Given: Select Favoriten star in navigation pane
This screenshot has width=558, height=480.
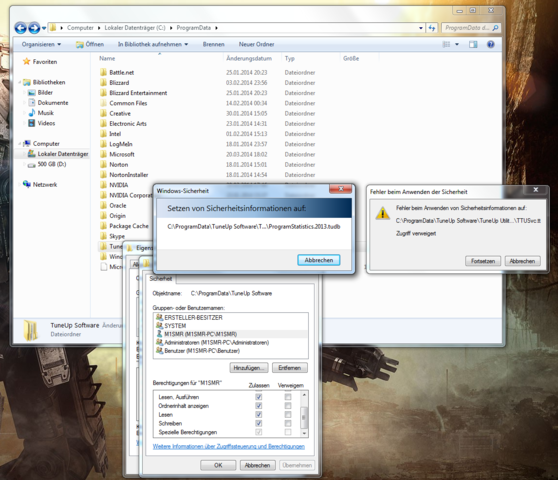Looking at the screenshot, I should point(26,62).
